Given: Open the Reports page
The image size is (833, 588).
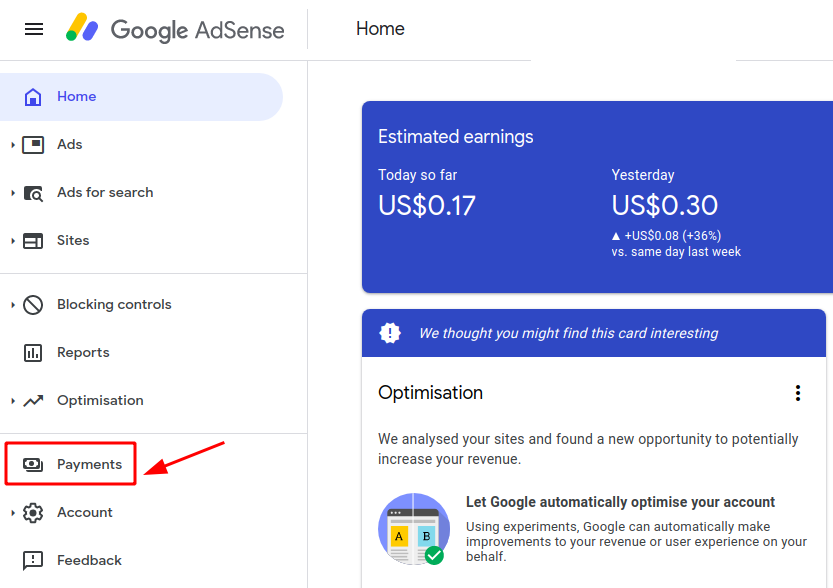Looking at the screenshot, I should coord(83,353).
